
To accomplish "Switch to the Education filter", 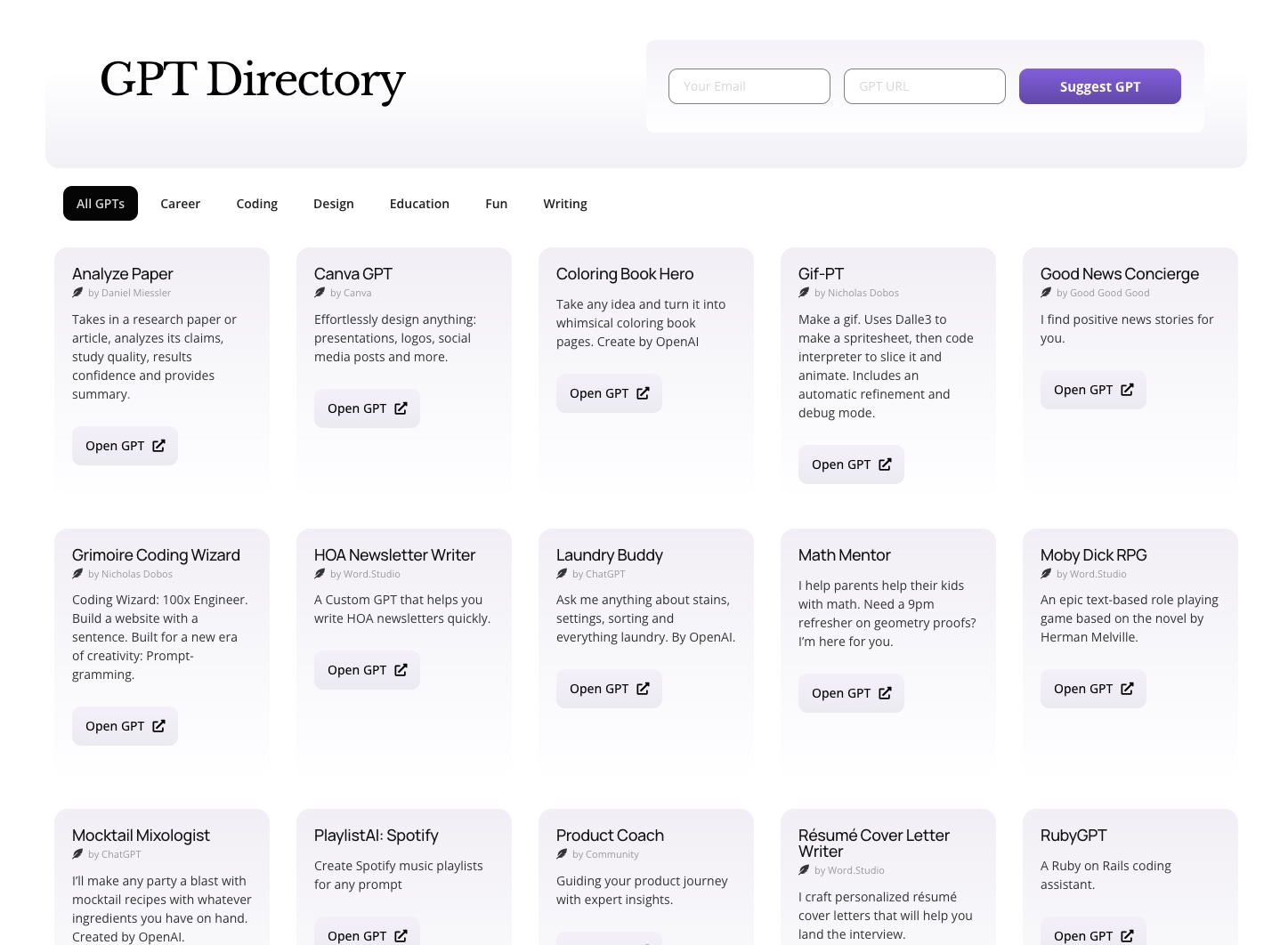I will coord(419,203).
